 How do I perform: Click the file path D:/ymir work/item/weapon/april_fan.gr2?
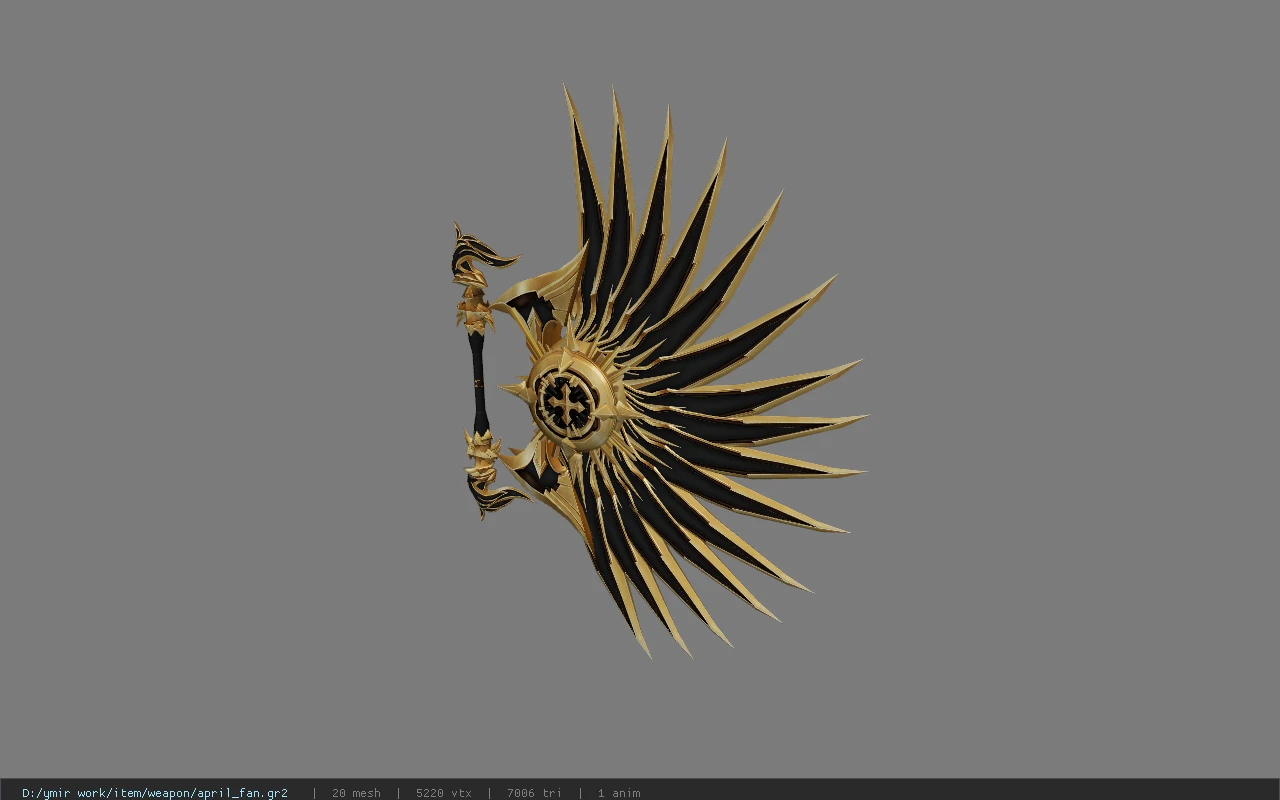tap(155, 793)
